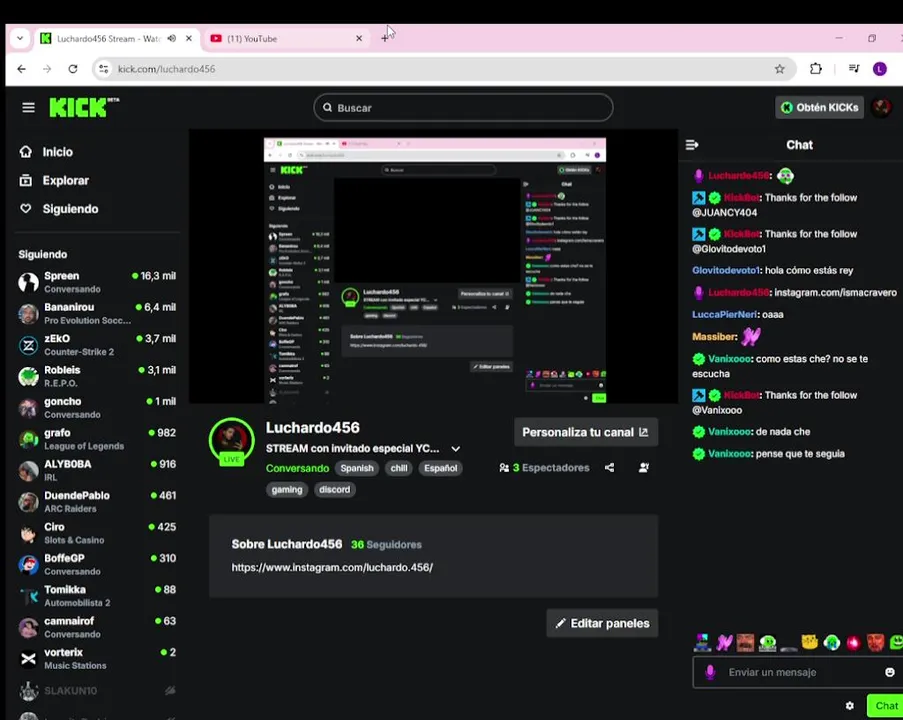Collapse the chat panel with arrow icon
Viewport: 903px width, 720px height.
(692, 145)
